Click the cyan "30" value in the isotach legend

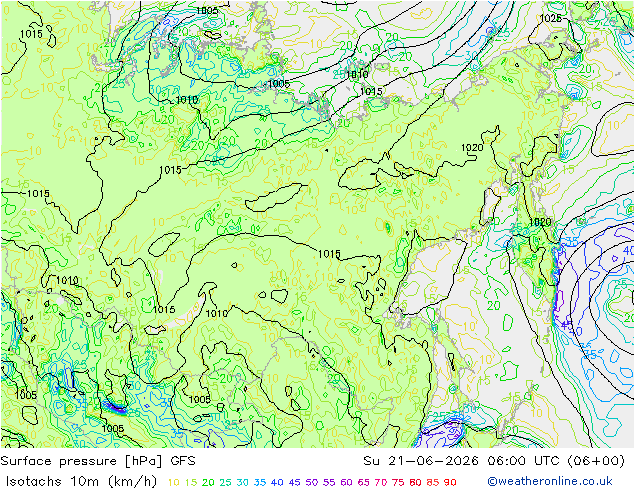click(x=243, y=482)
